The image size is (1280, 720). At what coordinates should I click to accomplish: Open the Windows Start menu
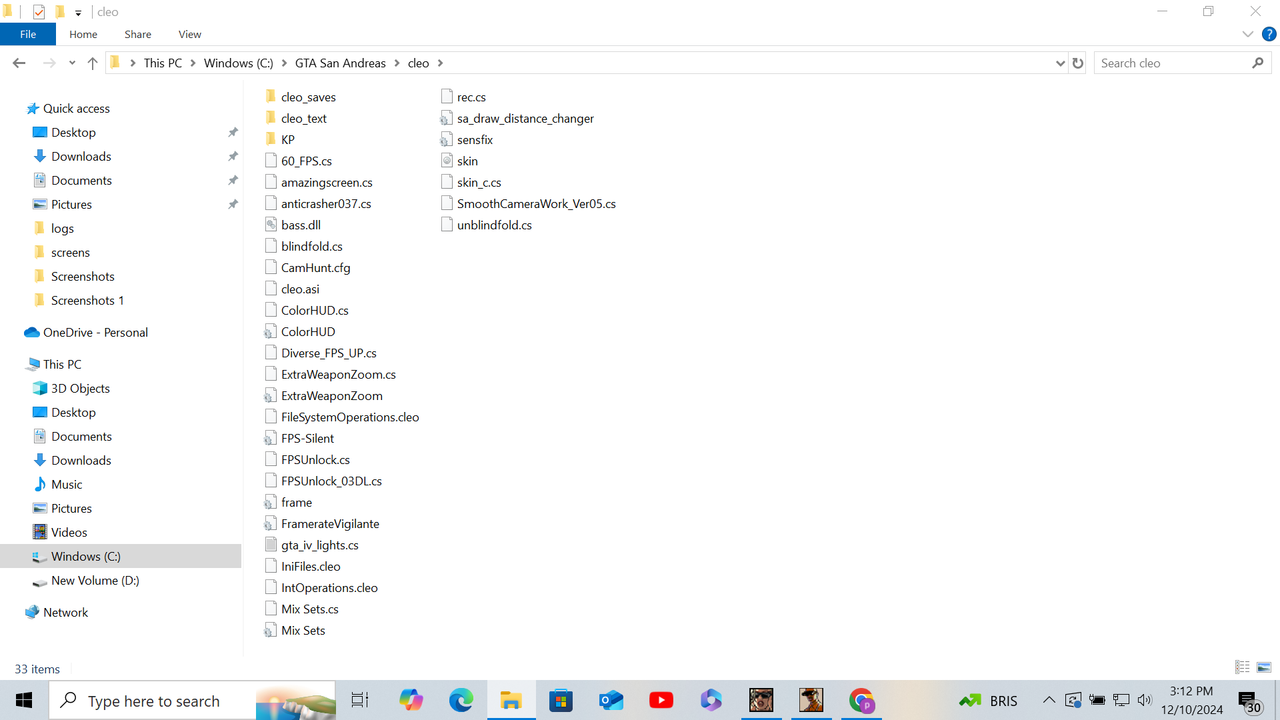(x=24, y=700)
